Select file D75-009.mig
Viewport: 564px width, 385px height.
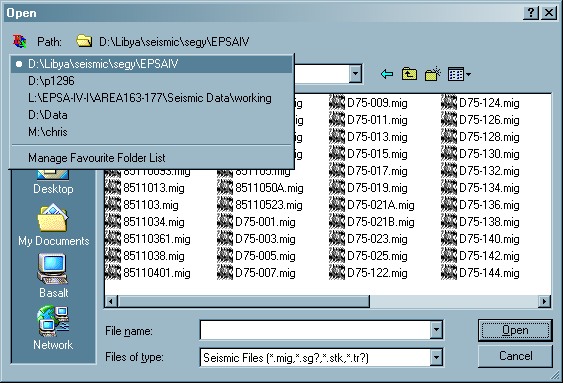(x=368, y=103)
